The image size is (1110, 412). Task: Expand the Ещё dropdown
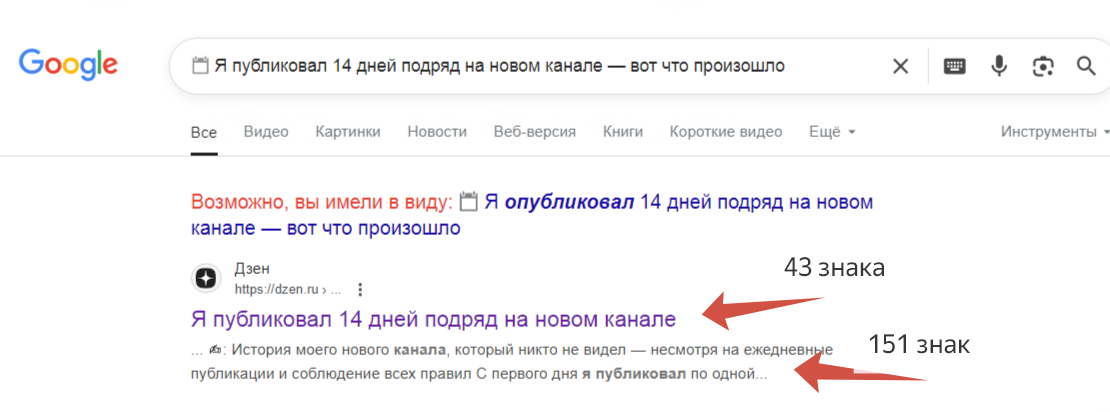coord(832,132)
